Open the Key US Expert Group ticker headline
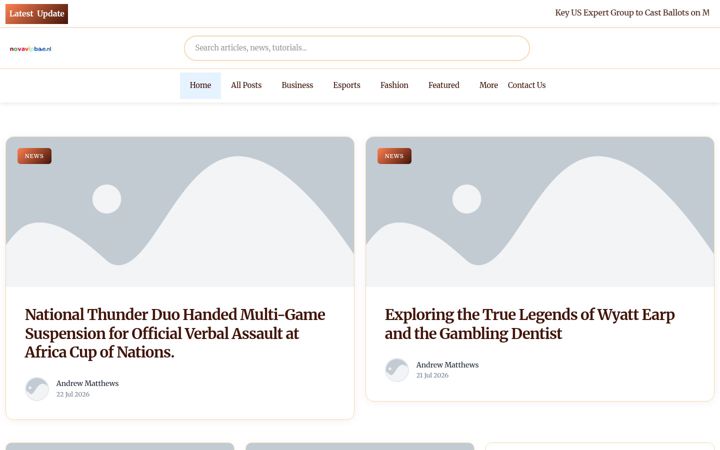720x450 pixels. pyautogui.click(x=632, y=13)
